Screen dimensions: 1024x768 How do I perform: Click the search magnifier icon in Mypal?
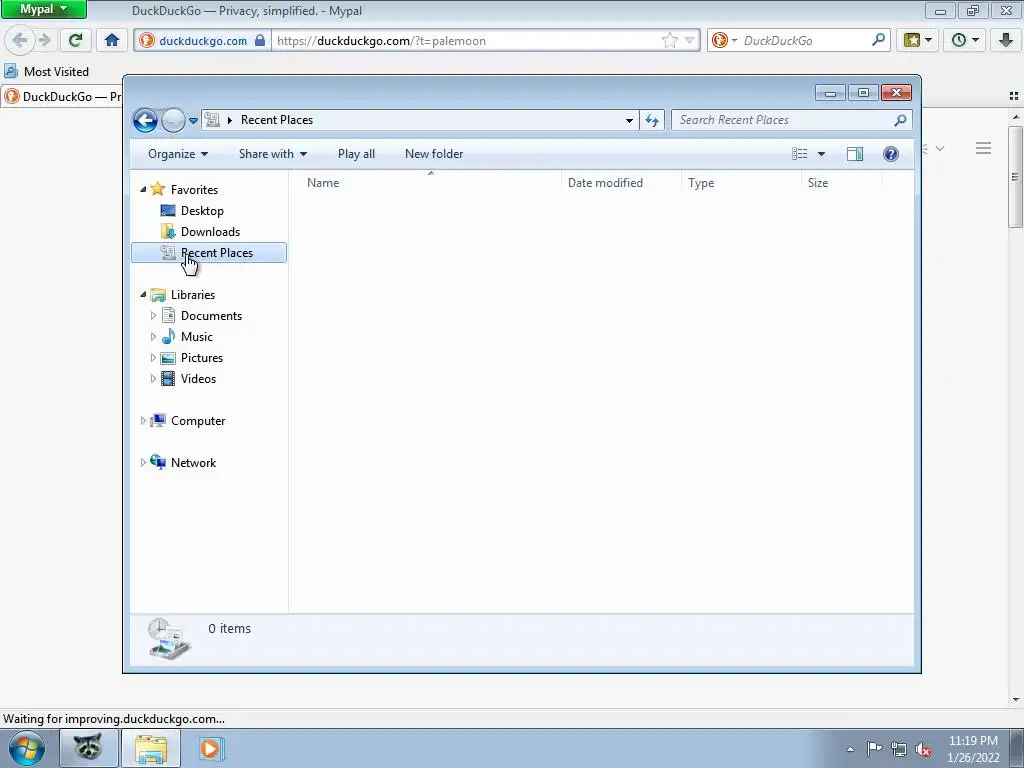878,40
